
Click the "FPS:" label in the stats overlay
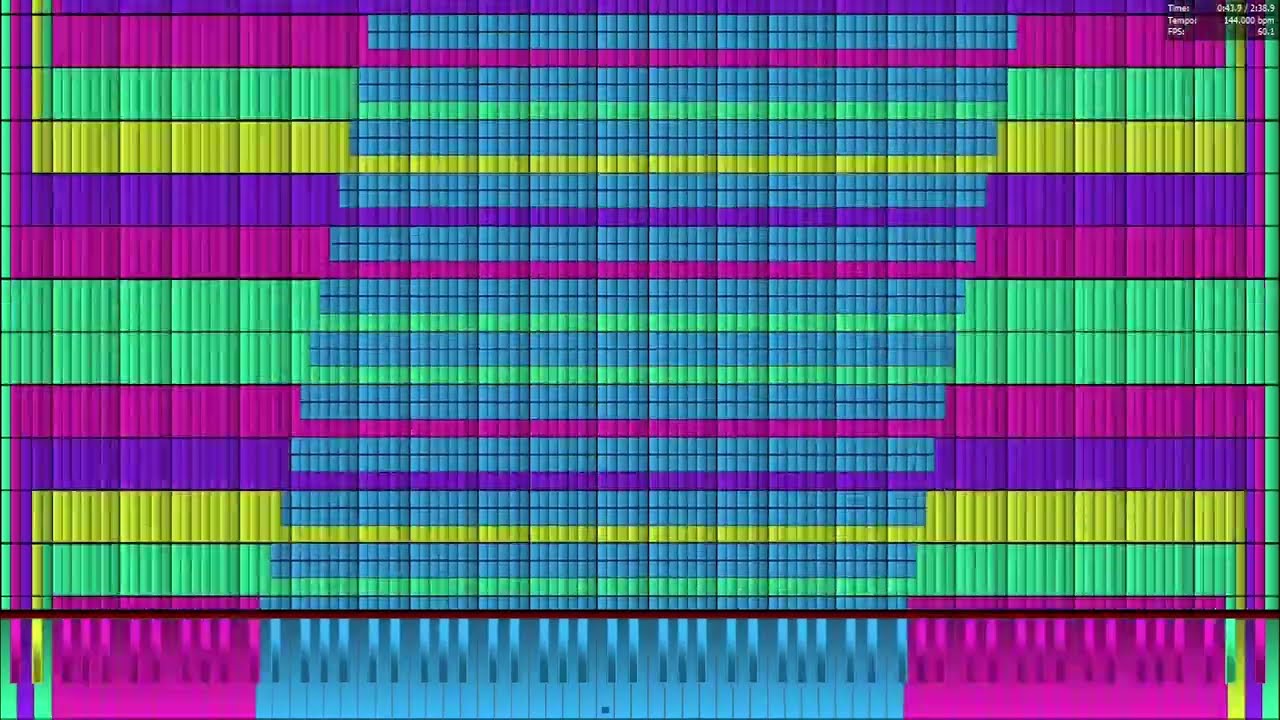coord(1176,32)
